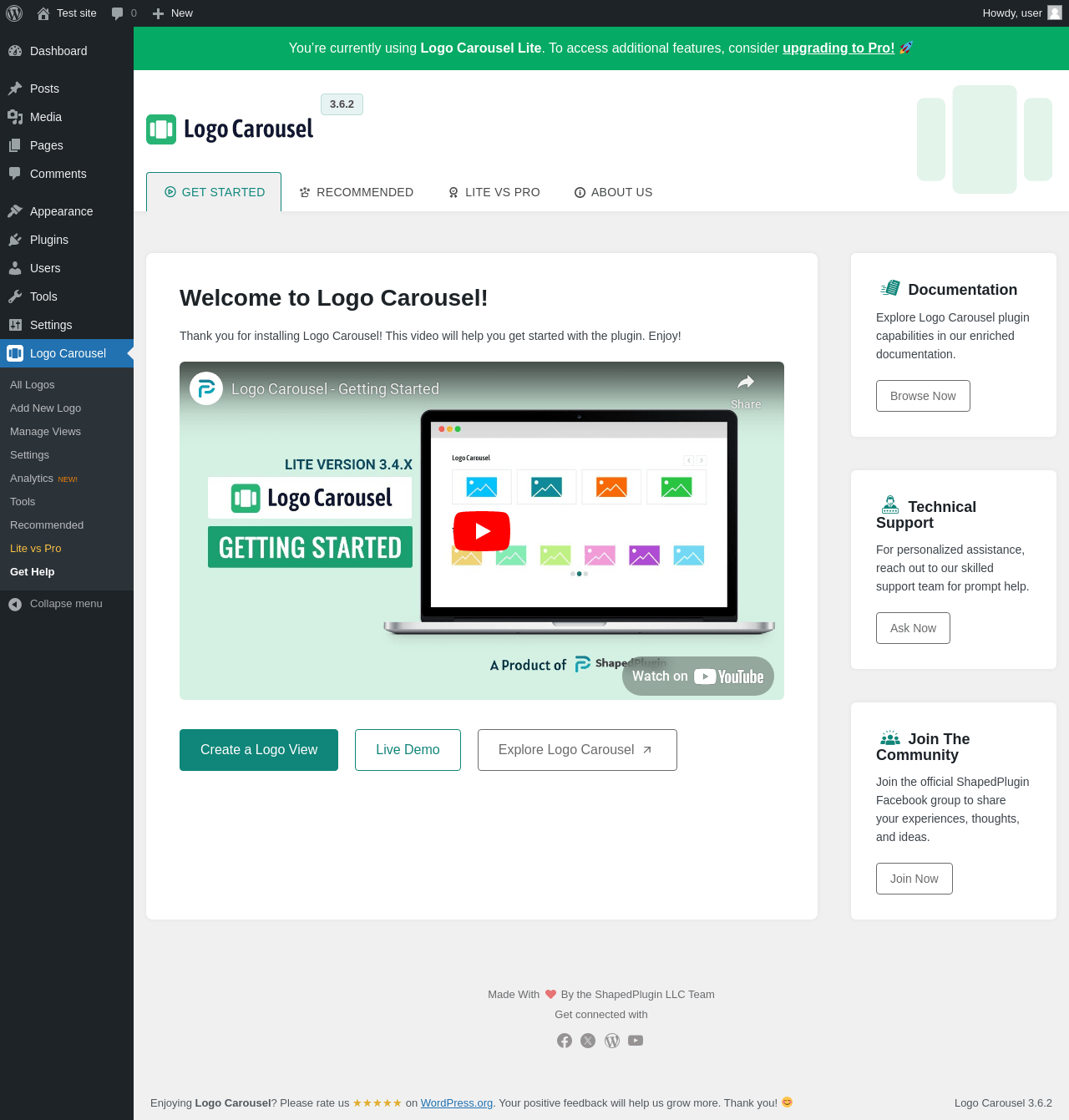Open the WordPress.org rating link
Image resolution: width=1069 pixels, height=1120 pixels.
[457, 1103]
